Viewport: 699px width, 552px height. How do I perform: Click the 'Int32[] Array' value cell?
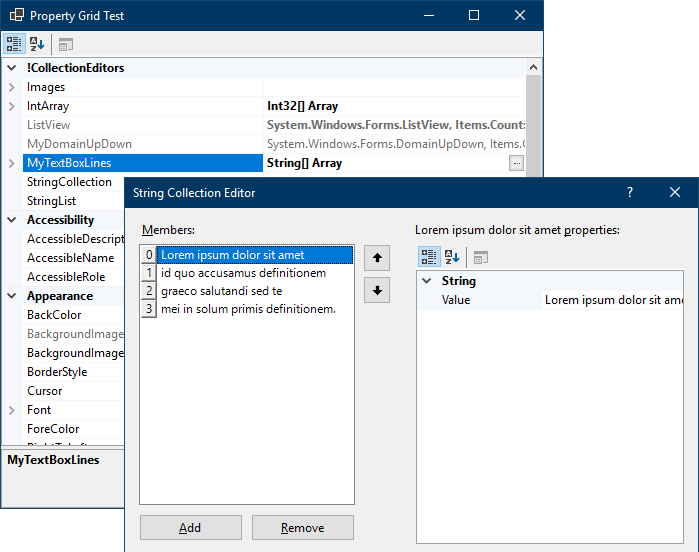pyautogui.click(x=395, y=106)
